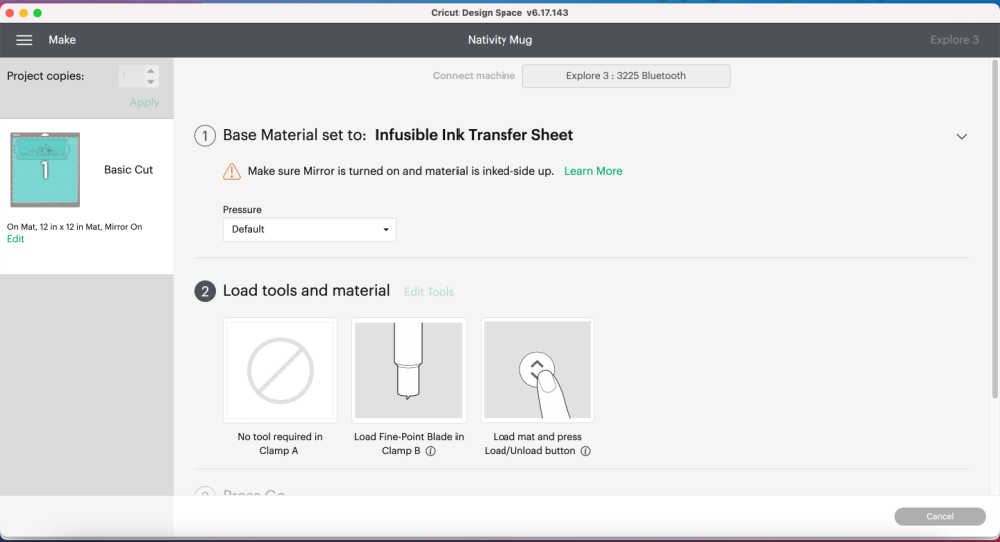The image size is (1000, 542).
Task: Click the step 2 number circle
Action: (205, 291)
